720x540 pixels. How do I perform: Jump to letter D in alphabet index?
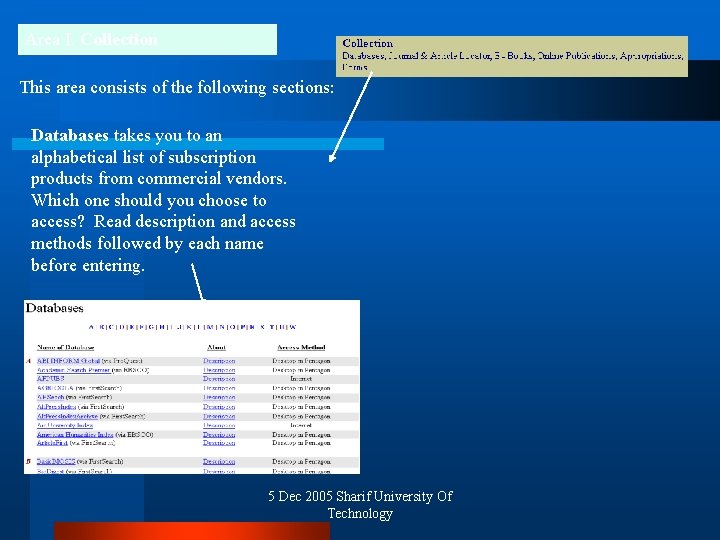click(122, 327)
